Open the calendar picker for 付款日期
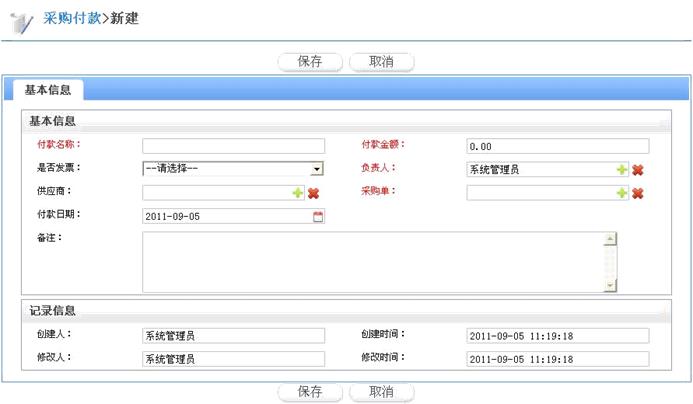The width and height of the screenshot is (693, 404). pyautogui.click(x=318, y=217)
